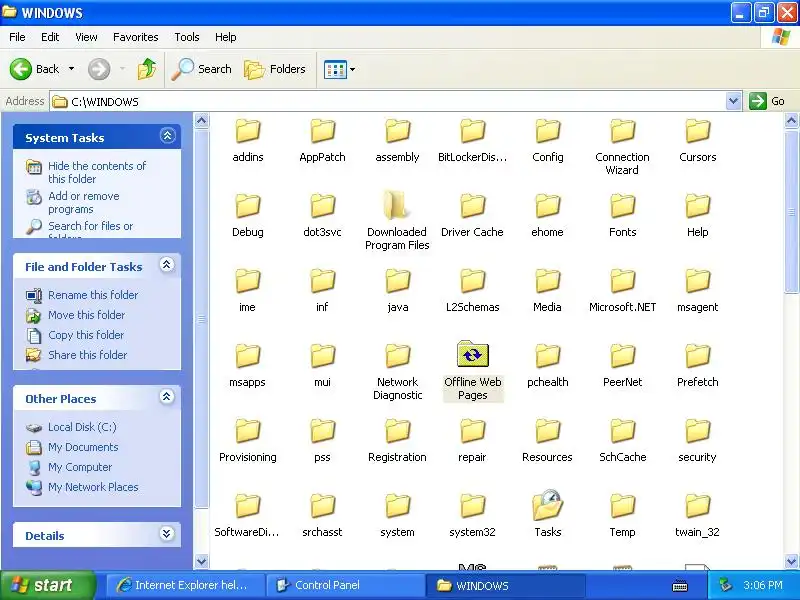This screenshot has width=800, height=600.
Task: Select the Network Diagnostic folder
Action: 397,371
